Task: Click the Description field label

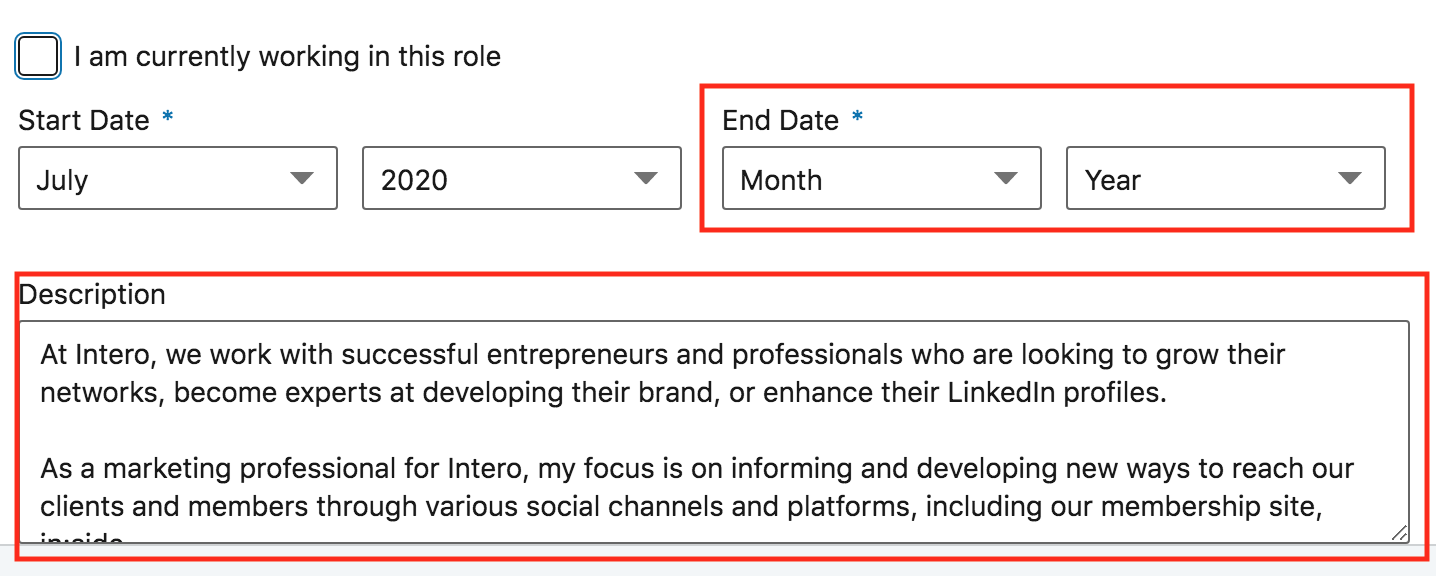Action: (x=92, y=294)
